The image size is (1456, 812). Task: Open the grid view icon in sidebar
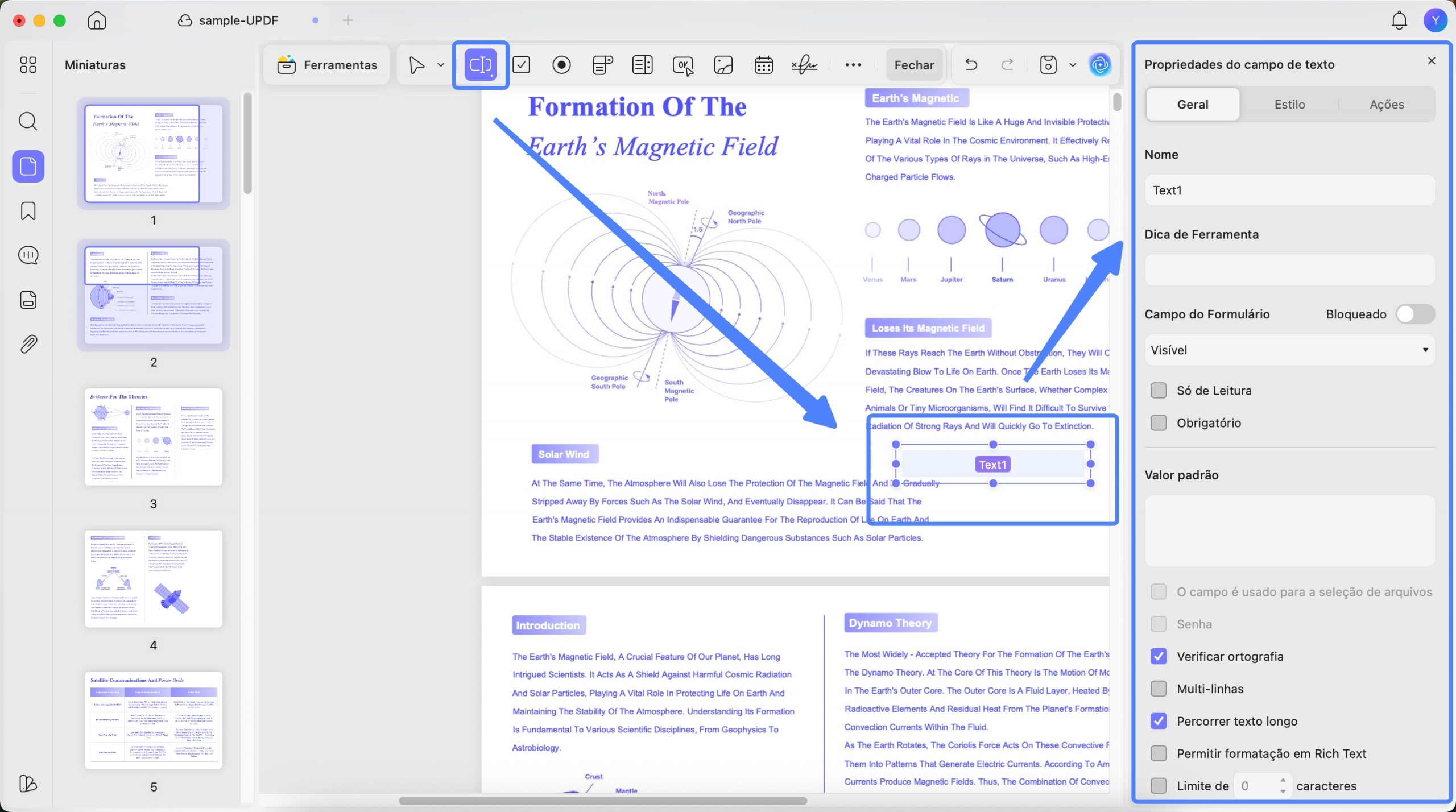point(28,65)
